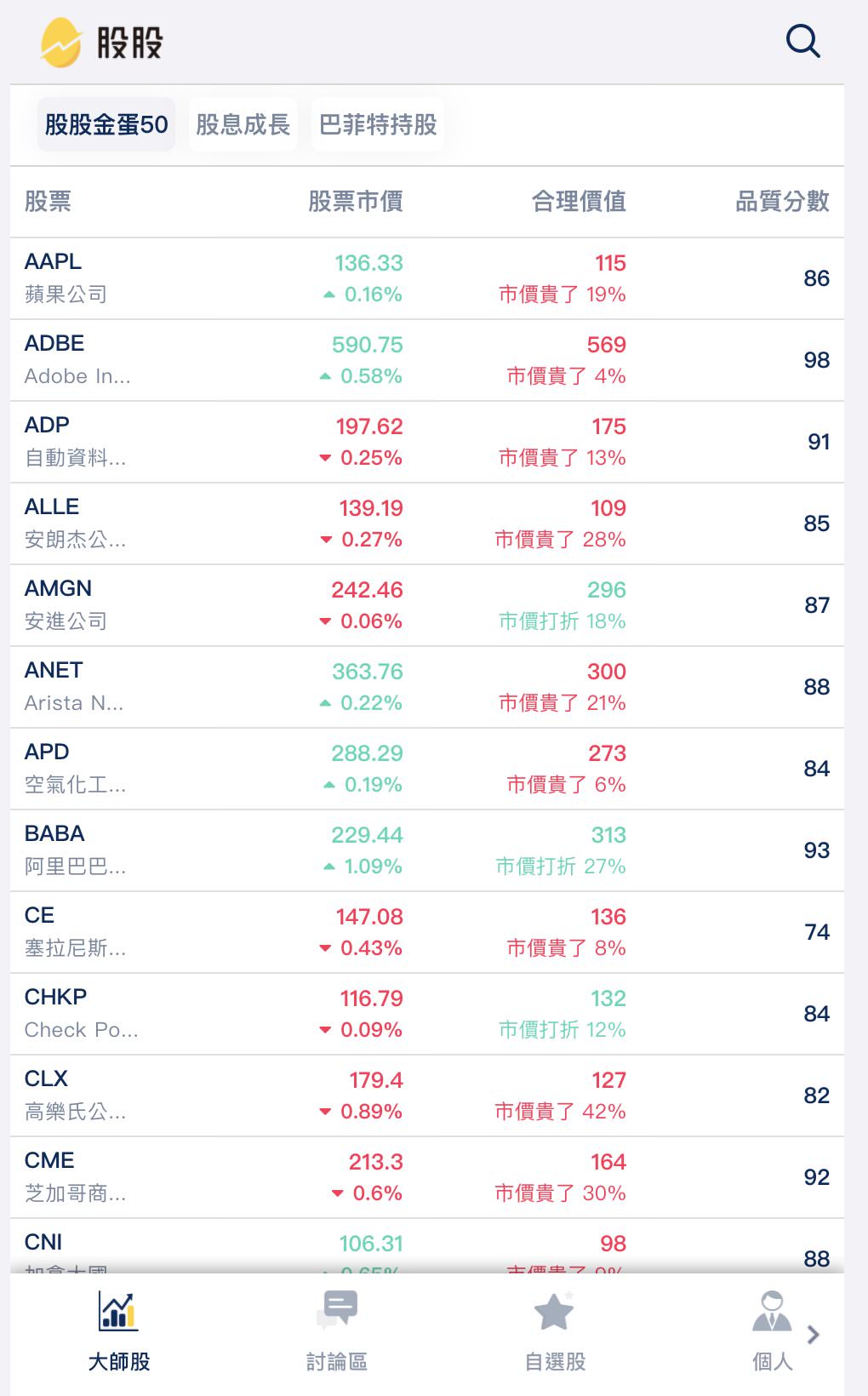Select the CLX 高樂氏 stock entry
The width and height of the screenshot is (868, 1396).
click(425, 1096)
